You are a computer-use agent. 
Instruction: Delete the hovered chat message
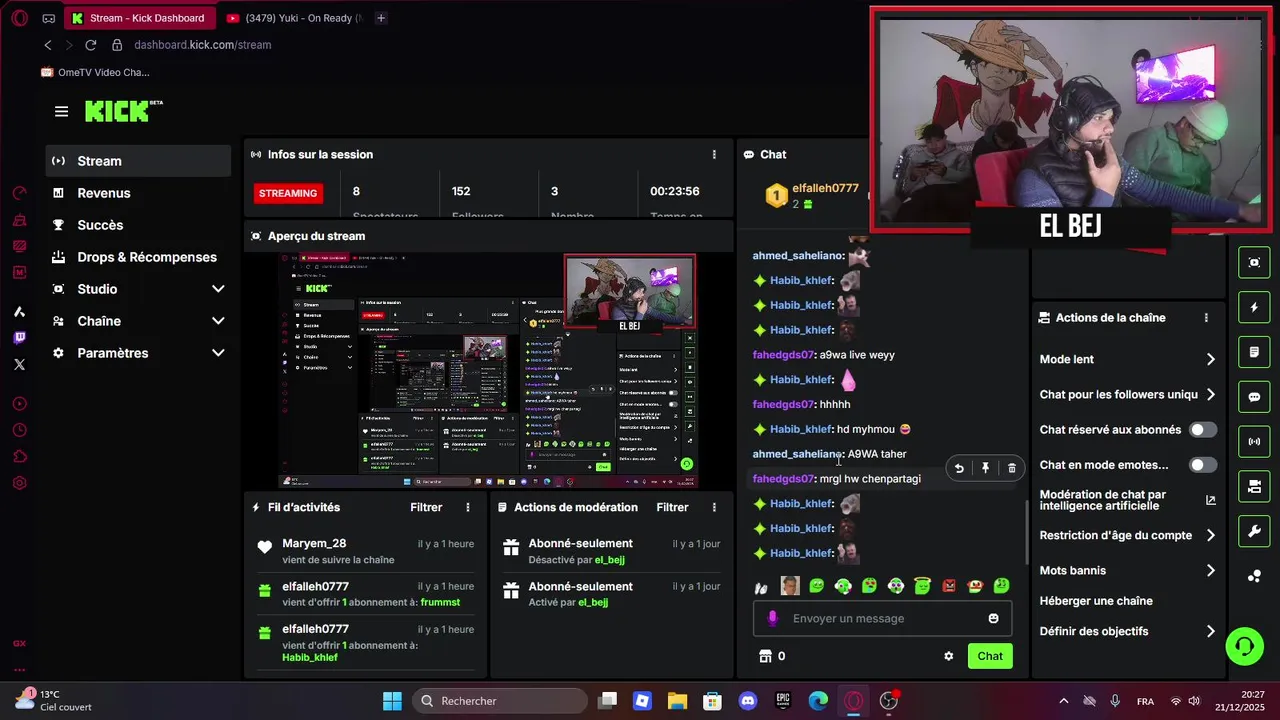[x=1012, y=468]
